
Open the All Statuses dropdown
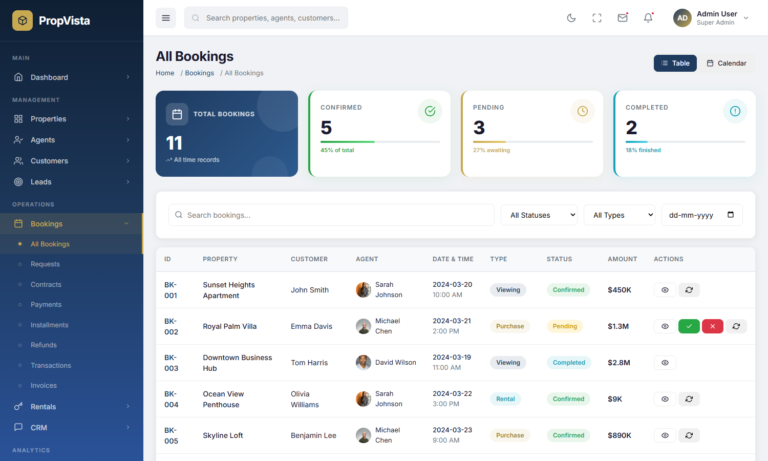pos(539,215)
